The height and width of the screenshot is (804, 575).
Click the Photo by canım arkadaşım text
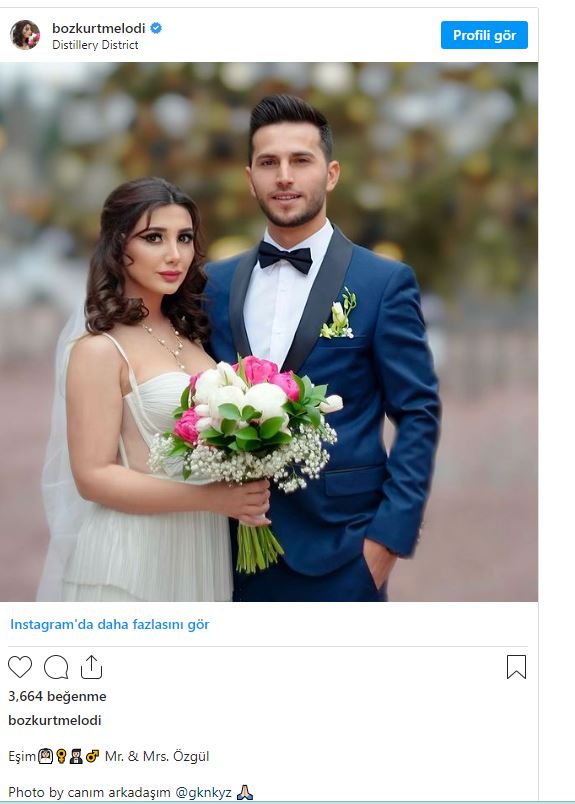tap(89, 792)
